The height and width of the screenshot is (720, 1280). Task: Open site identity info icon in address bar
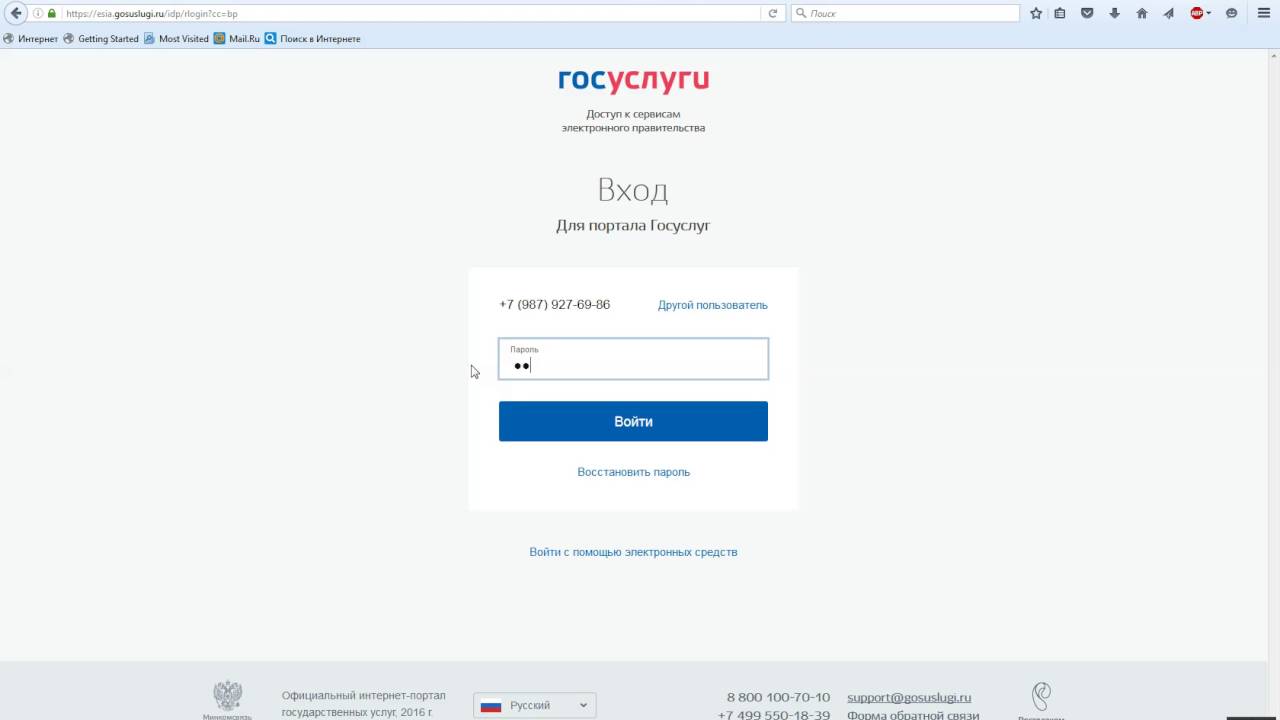tap(38, 14)
